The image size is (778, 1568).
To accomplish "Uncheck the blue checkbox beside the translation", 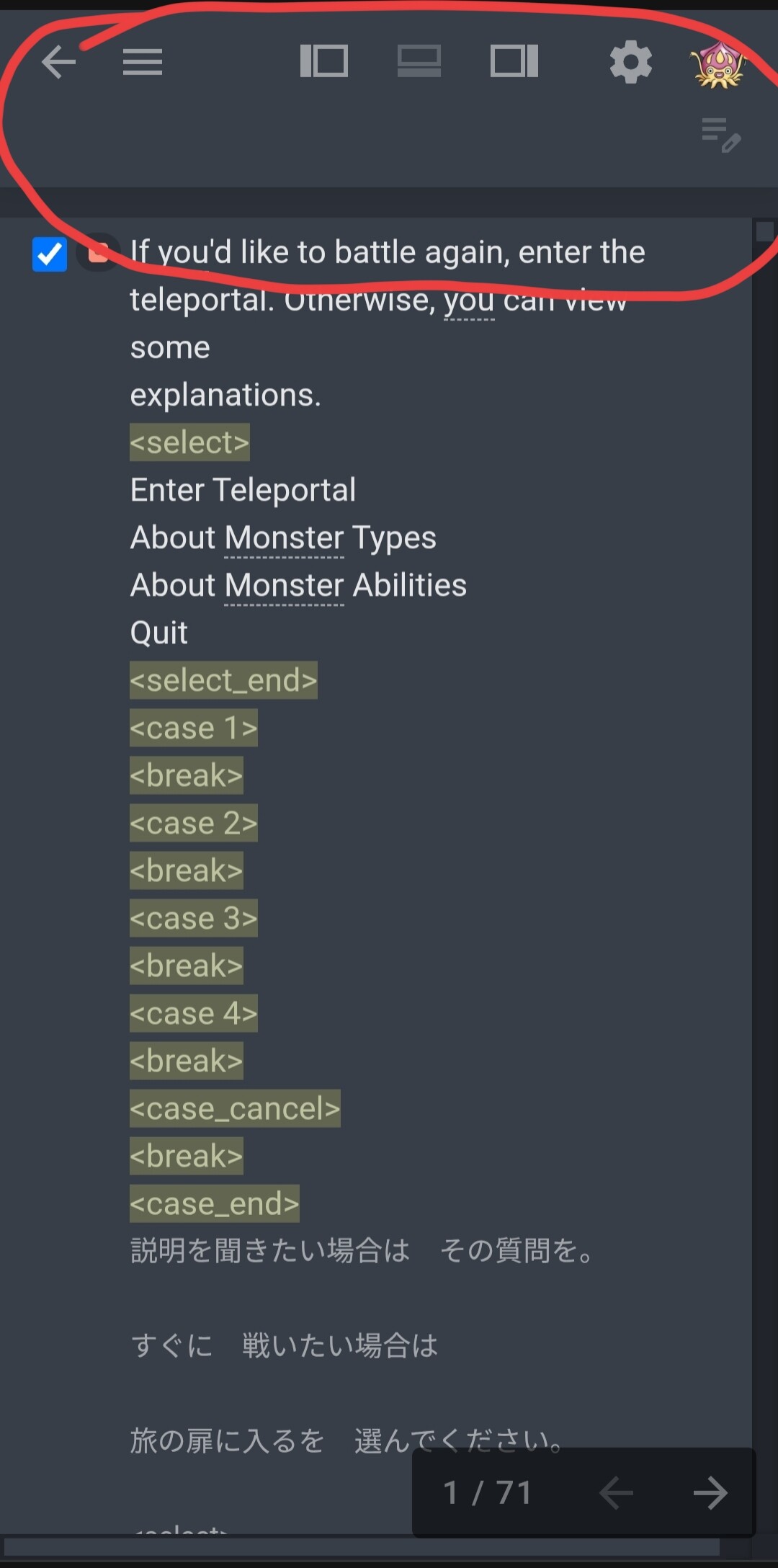I will [x=50, y=254].
